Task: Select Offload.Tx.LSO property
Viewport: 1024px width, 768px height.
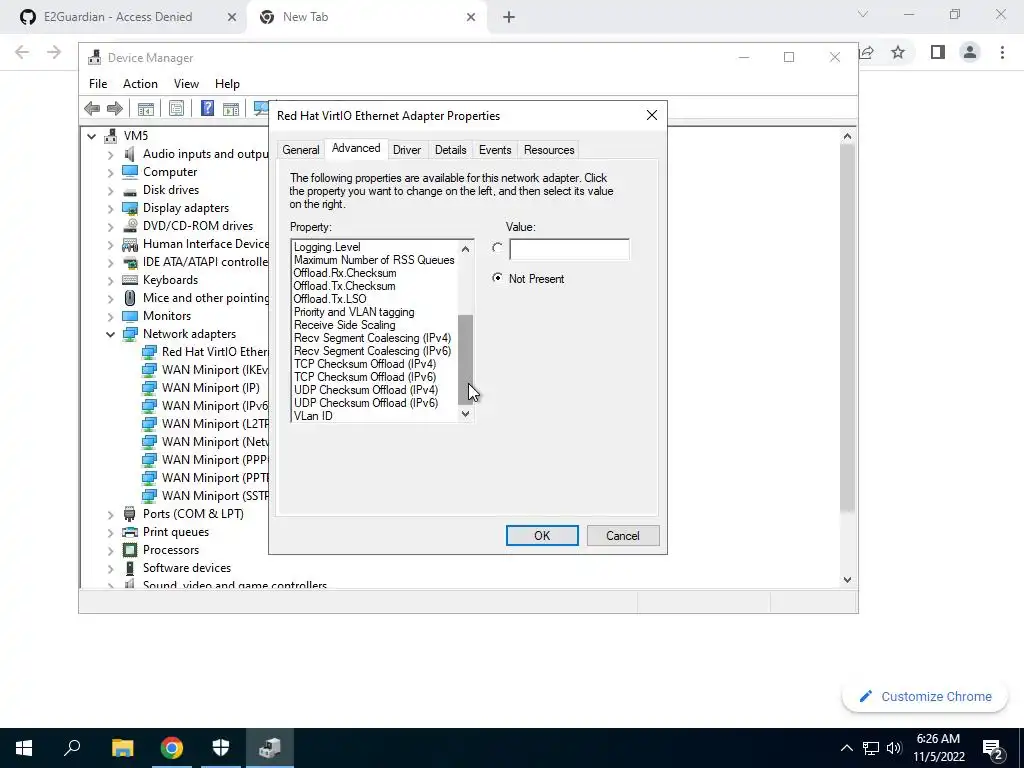Action: pyautogui.click(x=330, y=299)
